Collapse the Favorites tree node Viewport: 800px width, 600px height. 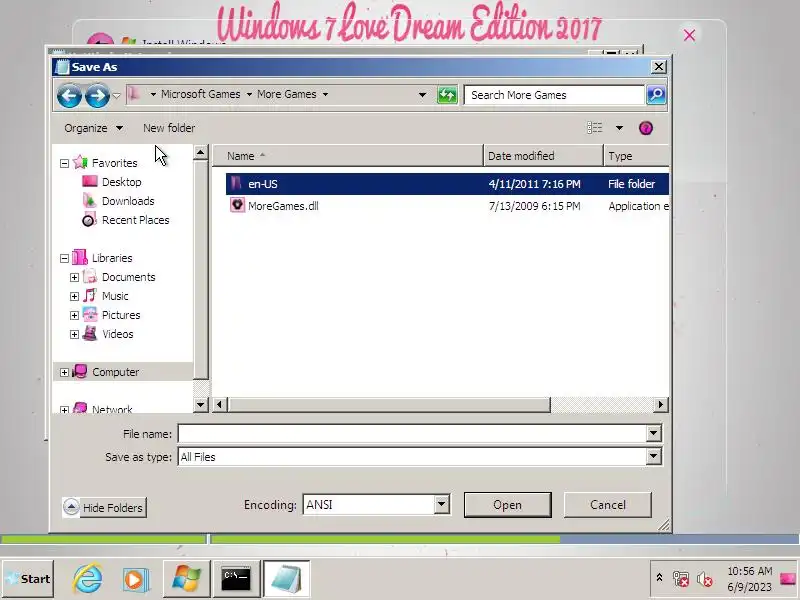pyautogui.click(x=64, y=163)
